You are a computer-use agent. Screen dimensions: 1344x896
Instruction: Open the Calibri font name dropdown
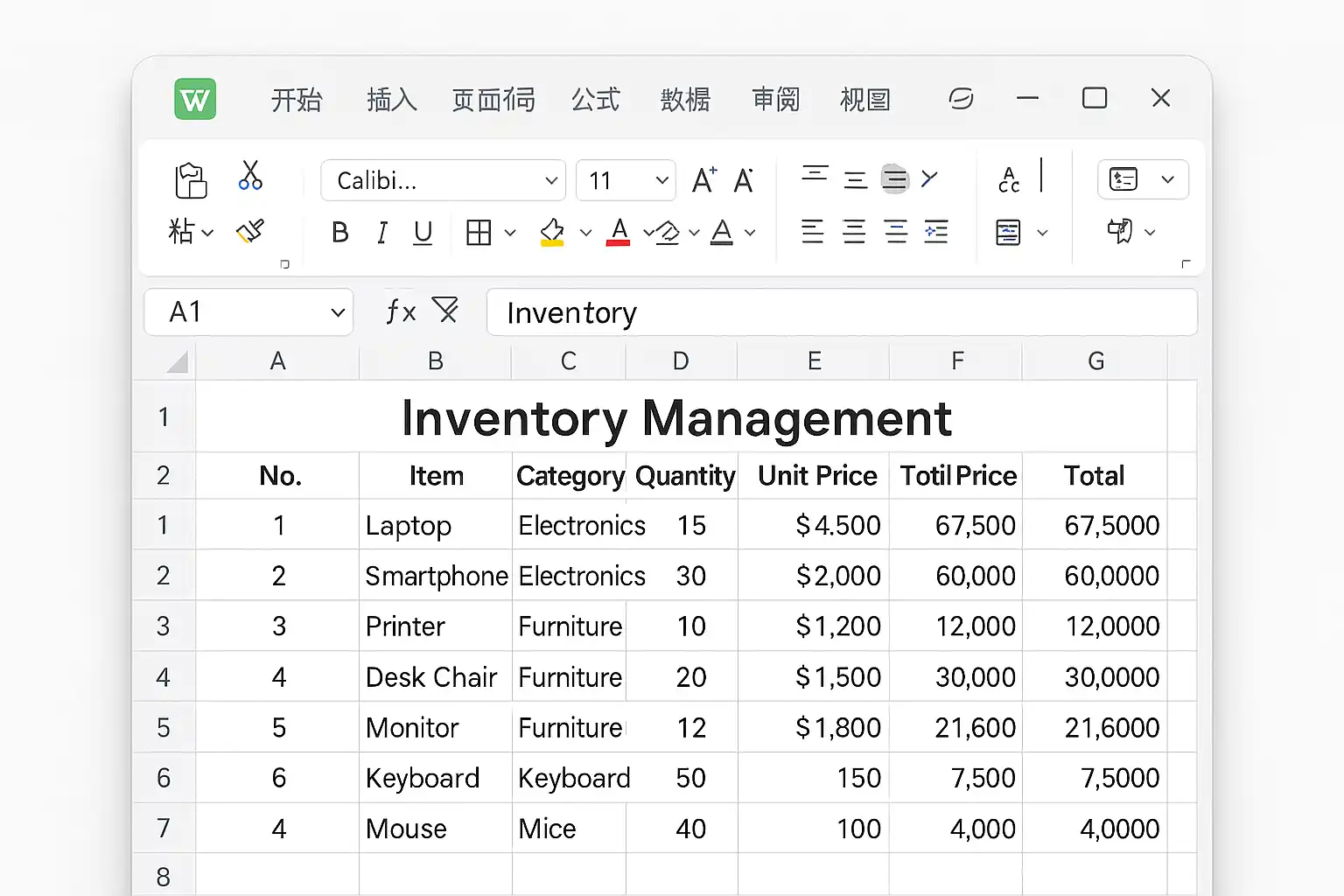click(x=551, y=181)
